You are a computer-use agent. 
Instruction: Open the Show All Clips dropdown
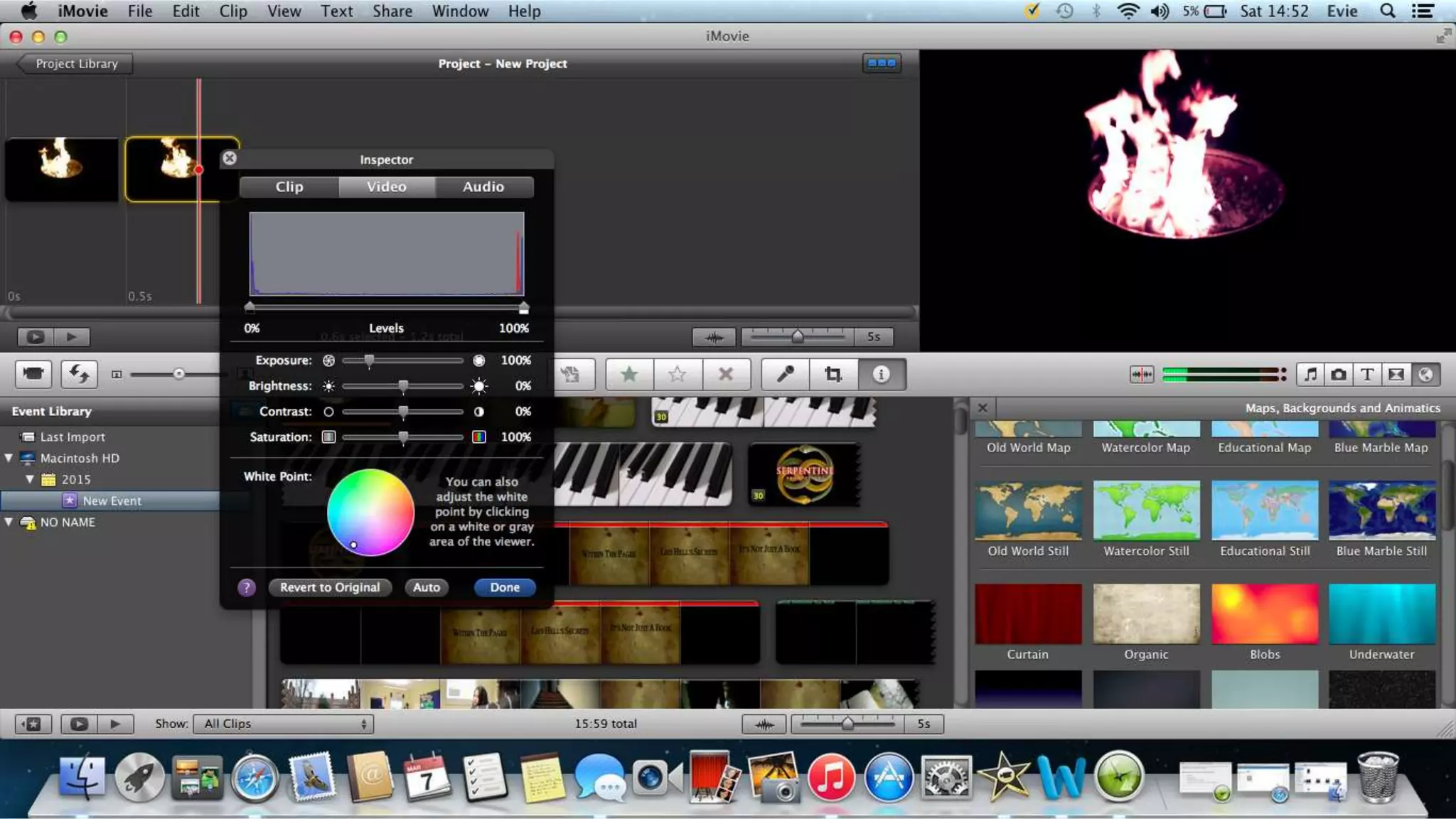coord(284,724)
